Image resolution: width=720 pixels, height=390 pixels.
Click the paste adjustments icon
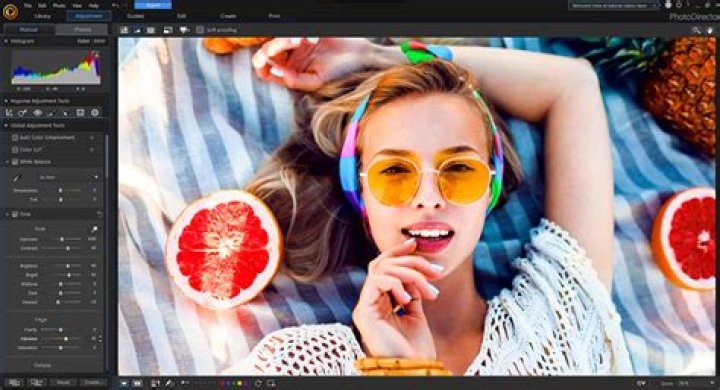pyautogui.click(x=36, y=383)
